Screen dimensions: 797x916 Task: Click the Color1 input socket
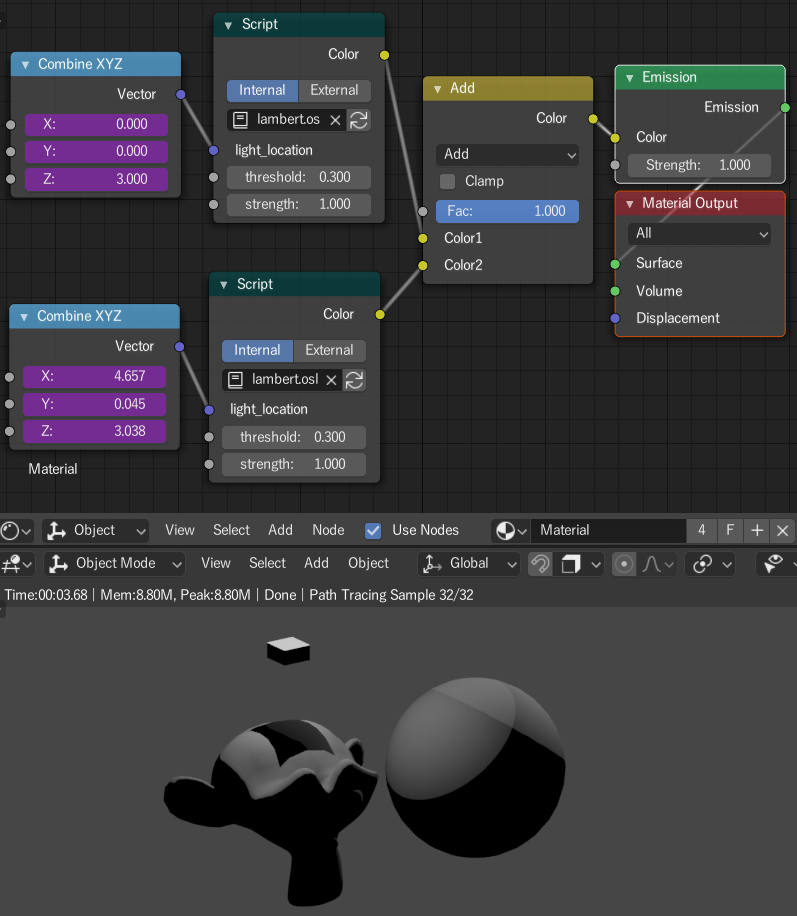pos(422,238)
